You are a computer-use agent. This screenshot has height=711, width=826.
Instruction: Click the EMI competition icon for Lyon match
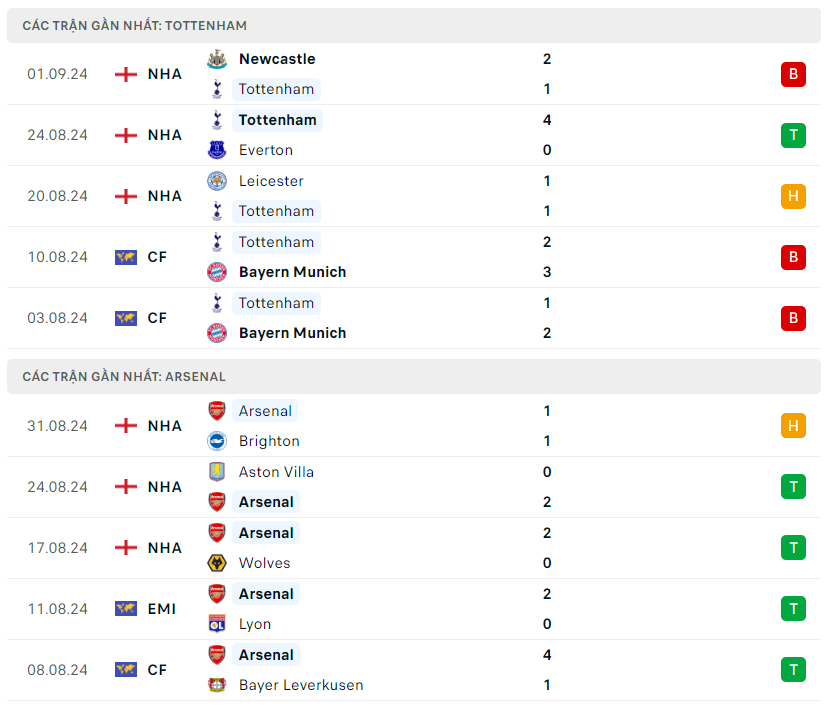pyautogui.click(x=126, y=609)
